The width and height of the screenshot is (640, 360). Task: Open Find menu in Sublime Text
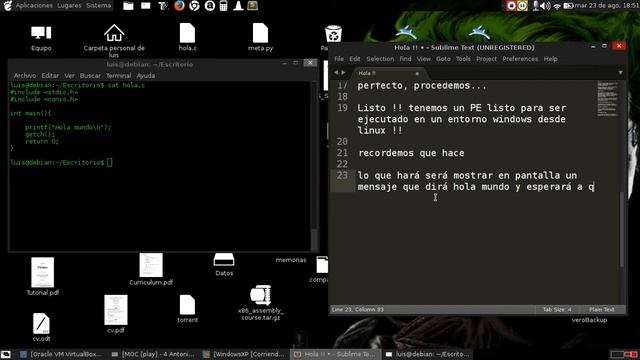coord(405,59)
